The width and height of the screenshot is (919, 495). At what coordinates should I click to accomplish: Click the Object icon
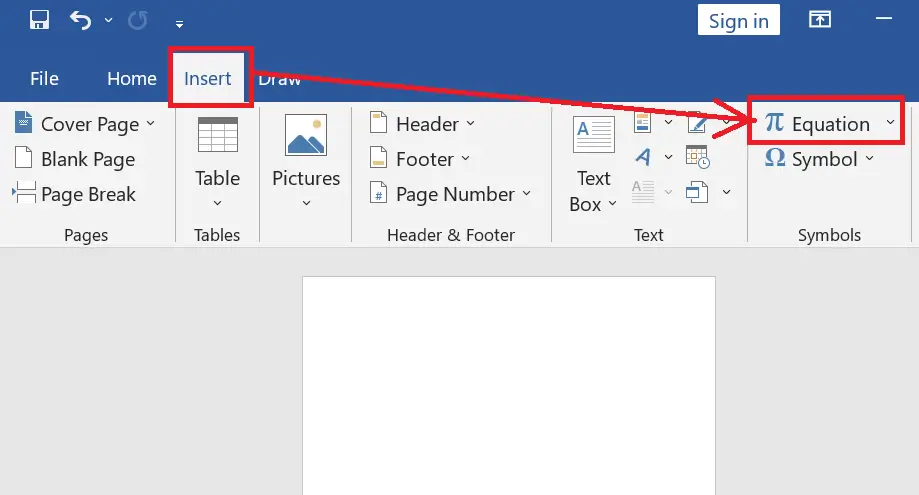pos(697,192)
